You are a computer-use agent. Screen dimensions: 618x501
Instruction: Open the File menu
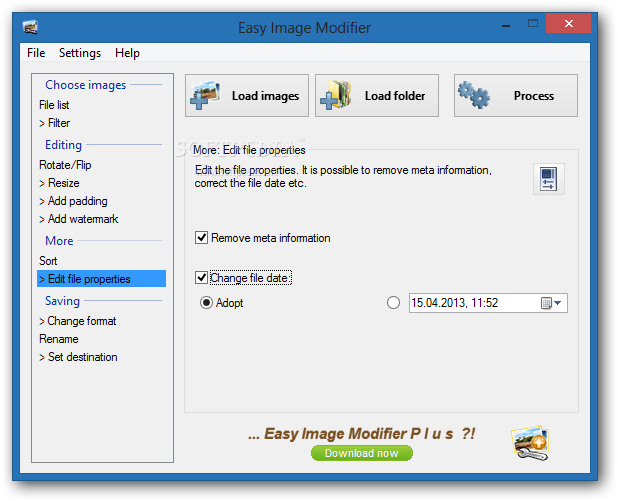tap(36, 53)
